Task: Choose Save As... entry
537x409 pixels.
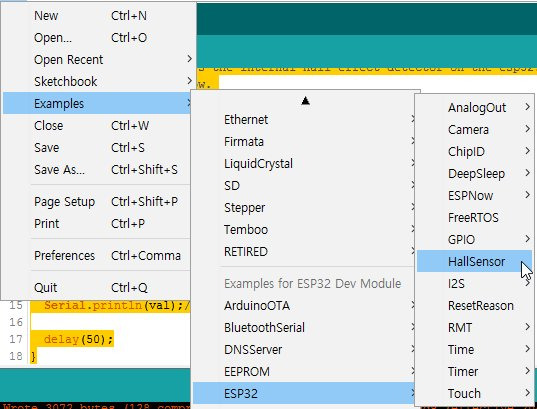Action: [x=97, y=169]
